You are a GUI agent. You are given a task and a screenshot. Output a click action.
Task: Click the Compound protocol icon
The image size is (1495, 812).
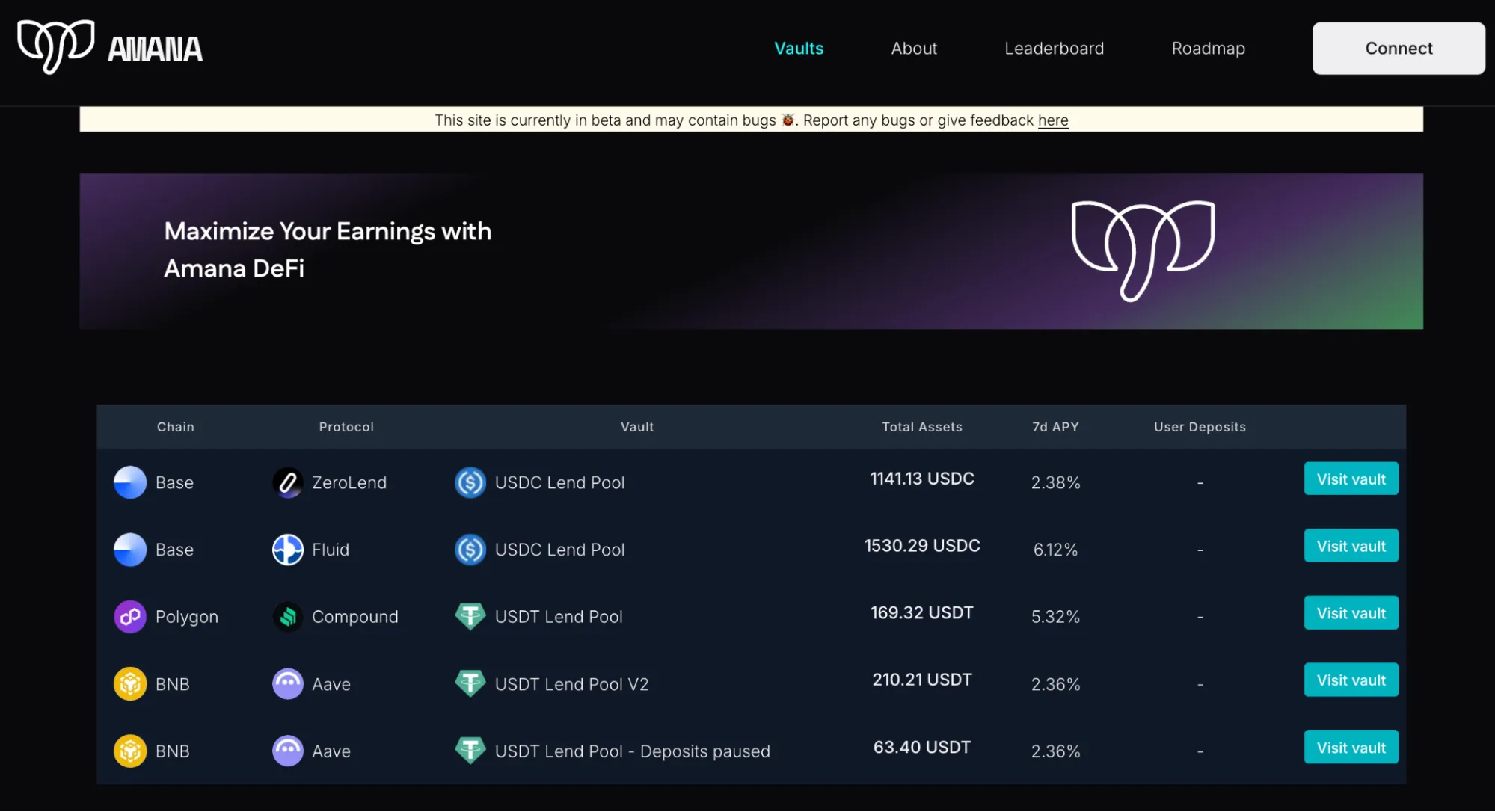[288, 617]
